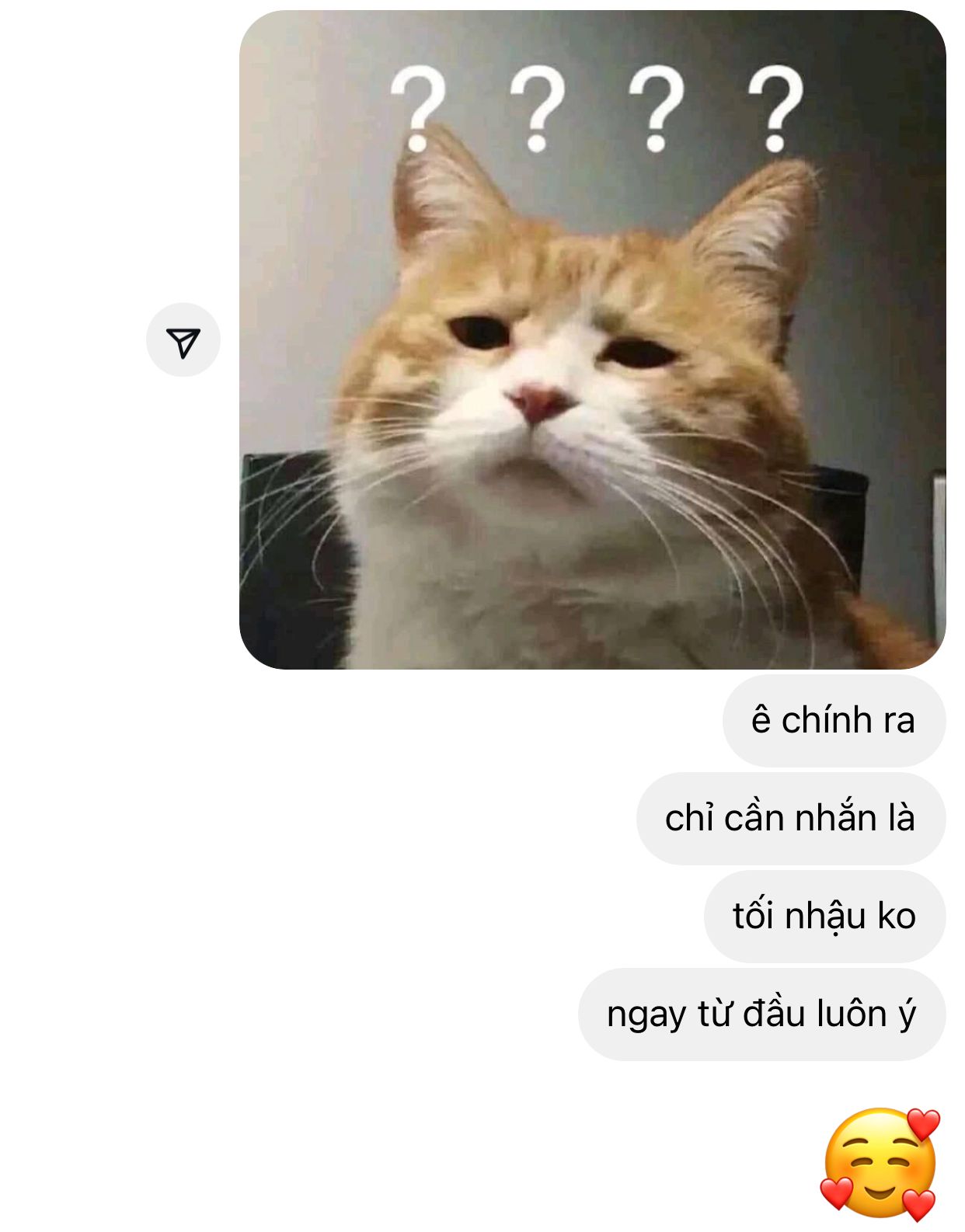This screenshot has width=965, height=1232.
Task: Click the bottom-left heart on the emoji
Action: coord(836,1192)
